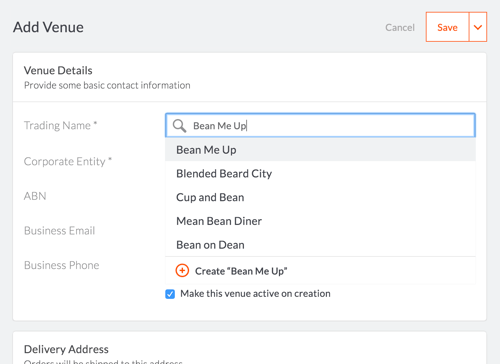Viewport: 500px width, 364px height.
Task: Click the 'Make this venue active on creation' label
Action: pos(255,294)
